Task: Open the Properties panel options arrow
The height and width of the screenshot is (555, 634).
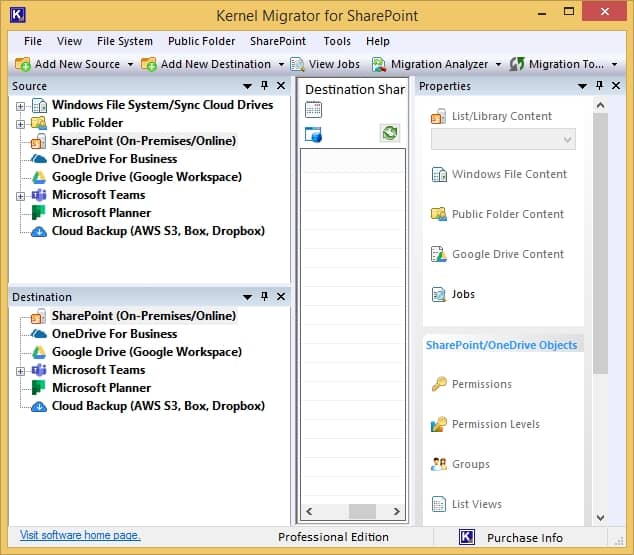Action: [x=582, y=86]
